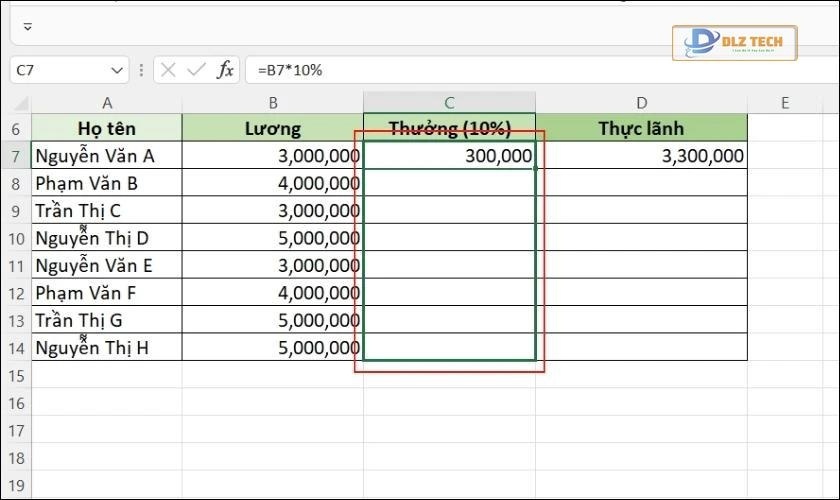This screenshot has height=500, width=840.
Task: Click the 'Họ tên' header cell
Action: [x=107, y=128]
